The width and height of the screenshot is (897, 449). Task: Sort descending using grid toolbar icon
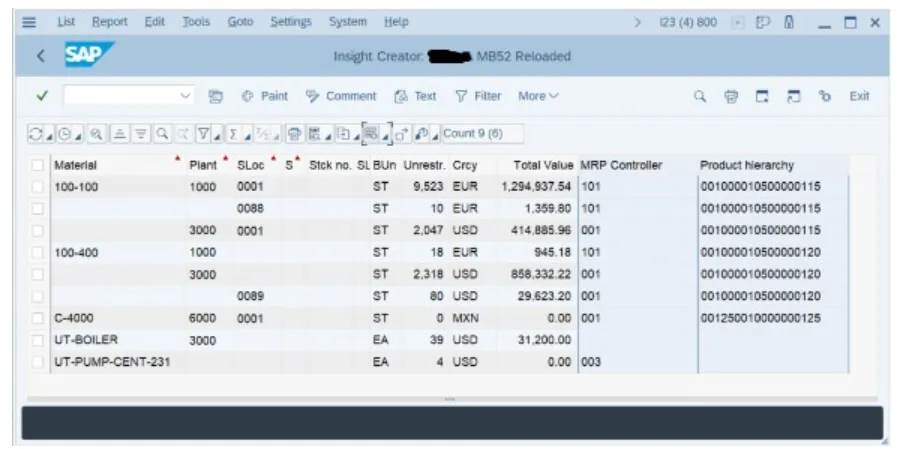[141, 134]
